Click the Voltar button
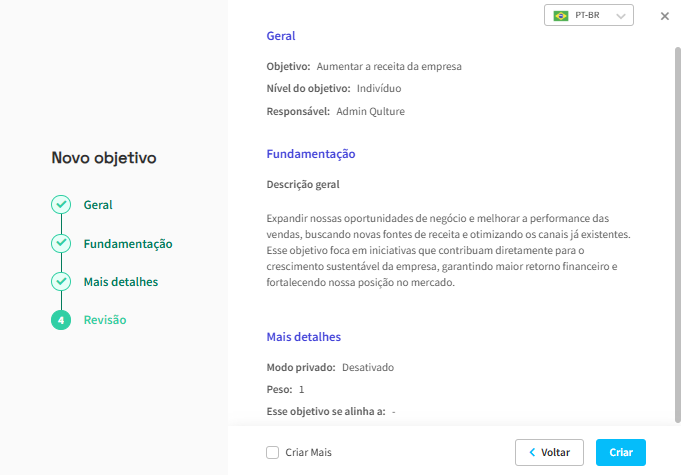 click(x=549, y=452)
